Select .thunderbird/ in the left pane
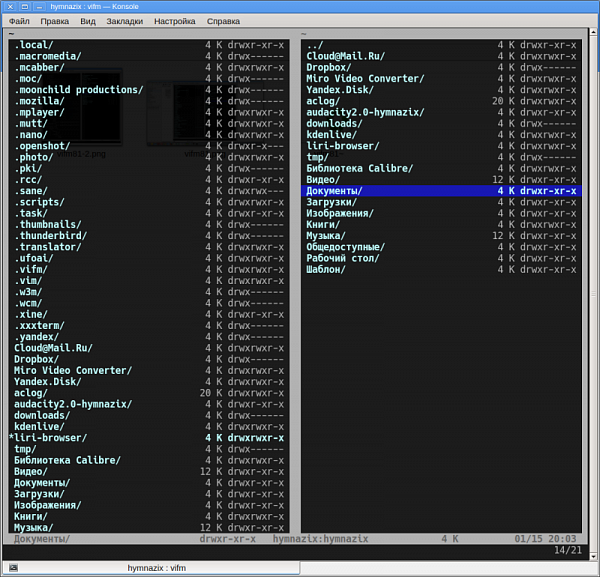This screenshot has width=600, height=577. pos(149,236)
